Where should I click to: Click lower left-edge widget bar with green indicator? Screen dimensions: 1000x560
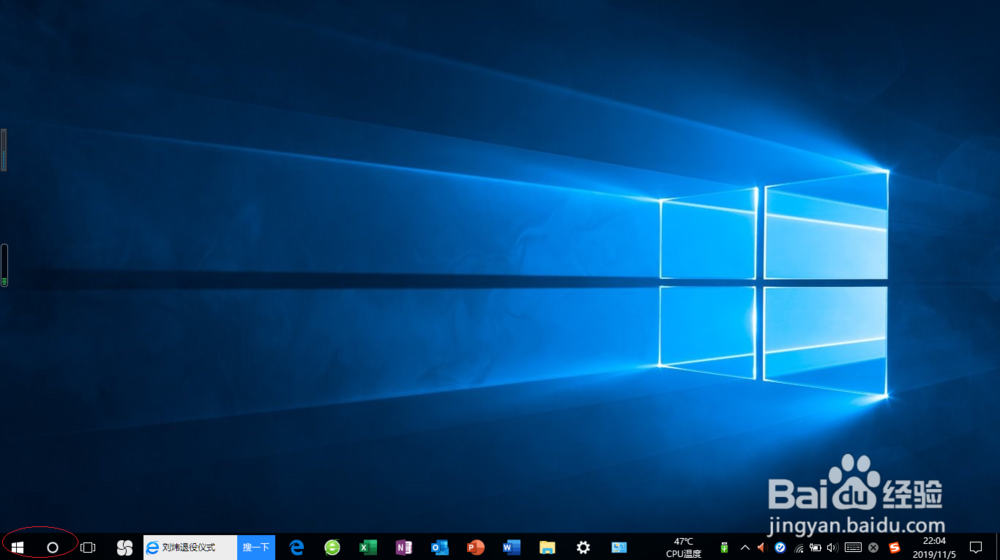4,265
